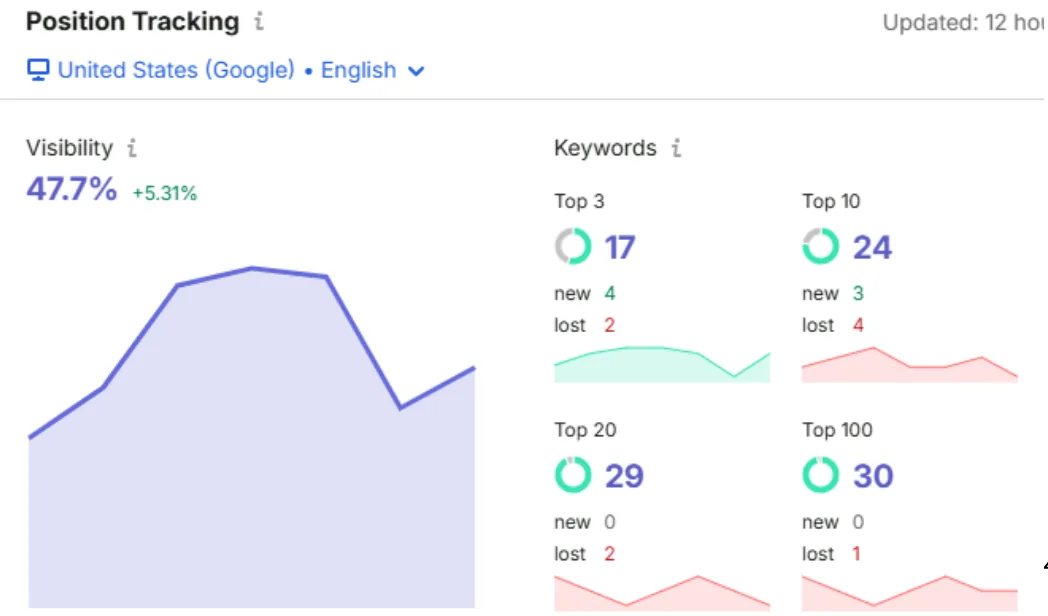The height and width of the screenshot is (616, 1048).
Task: Click the Top 100 lost keywords value 1
Action: click(856, 554)
